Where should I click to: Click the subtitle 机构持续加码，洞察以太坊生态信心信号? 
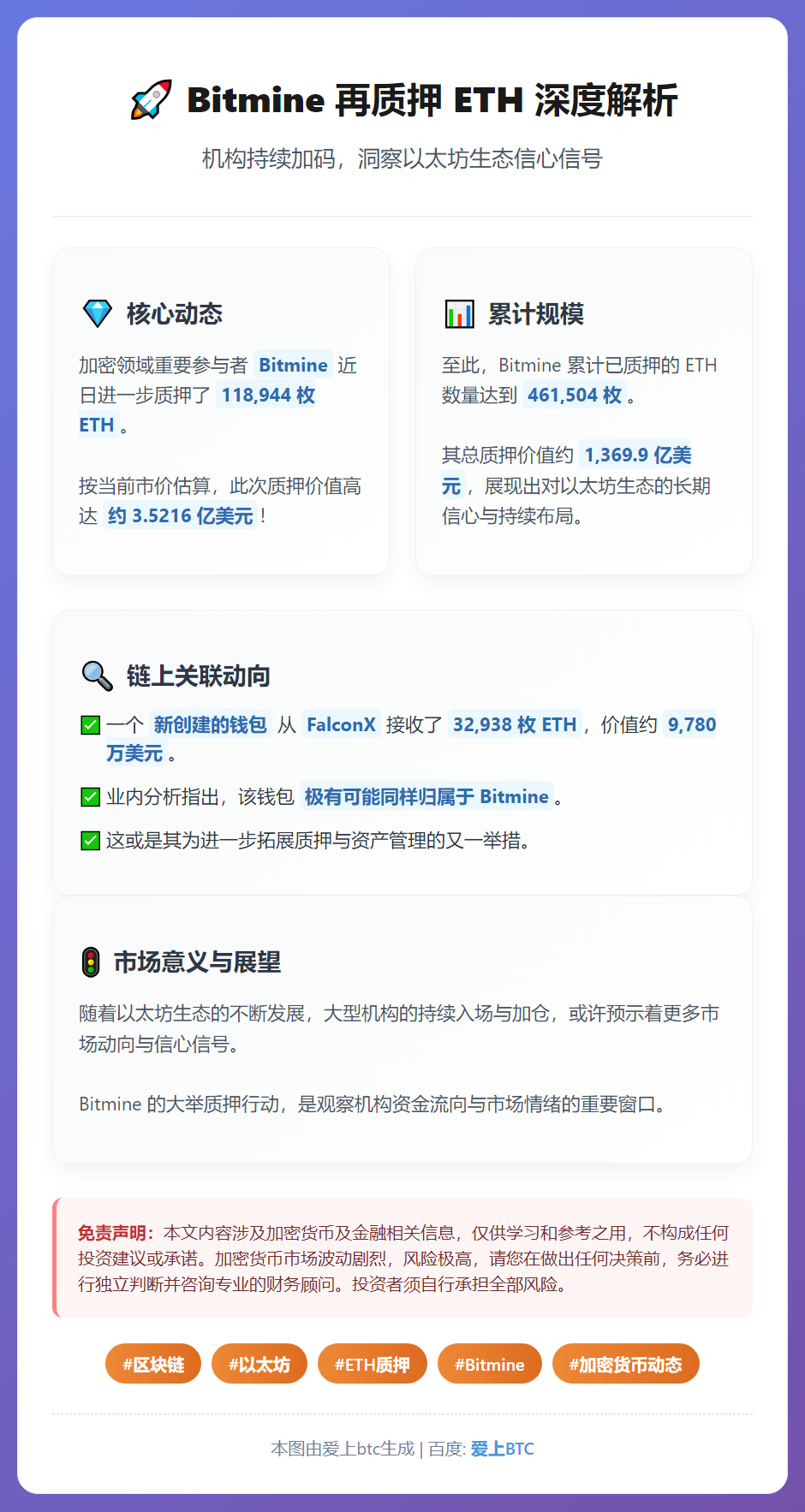click(402, 158)
